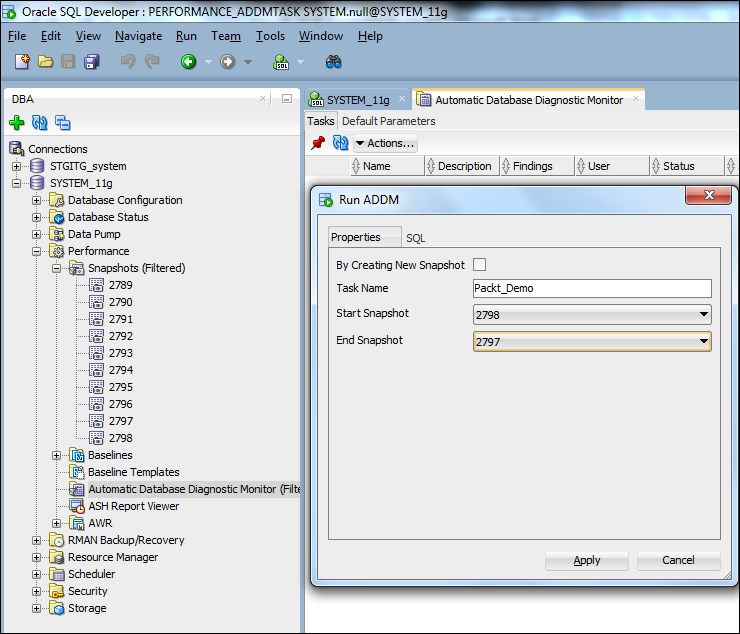Expand the Storage node
This screenshot has width=740, height=634.
coord(36,608)
